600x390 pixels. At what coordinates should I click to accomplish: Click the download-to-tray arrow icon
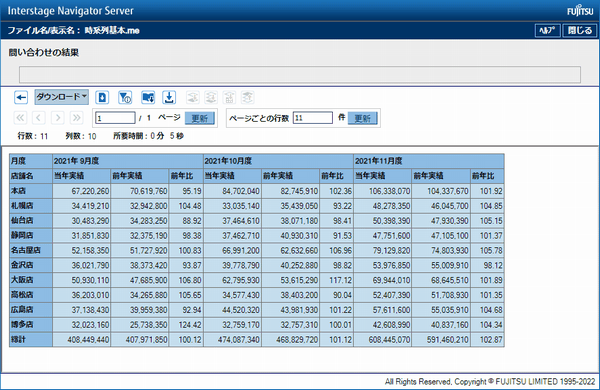point(169,98)
